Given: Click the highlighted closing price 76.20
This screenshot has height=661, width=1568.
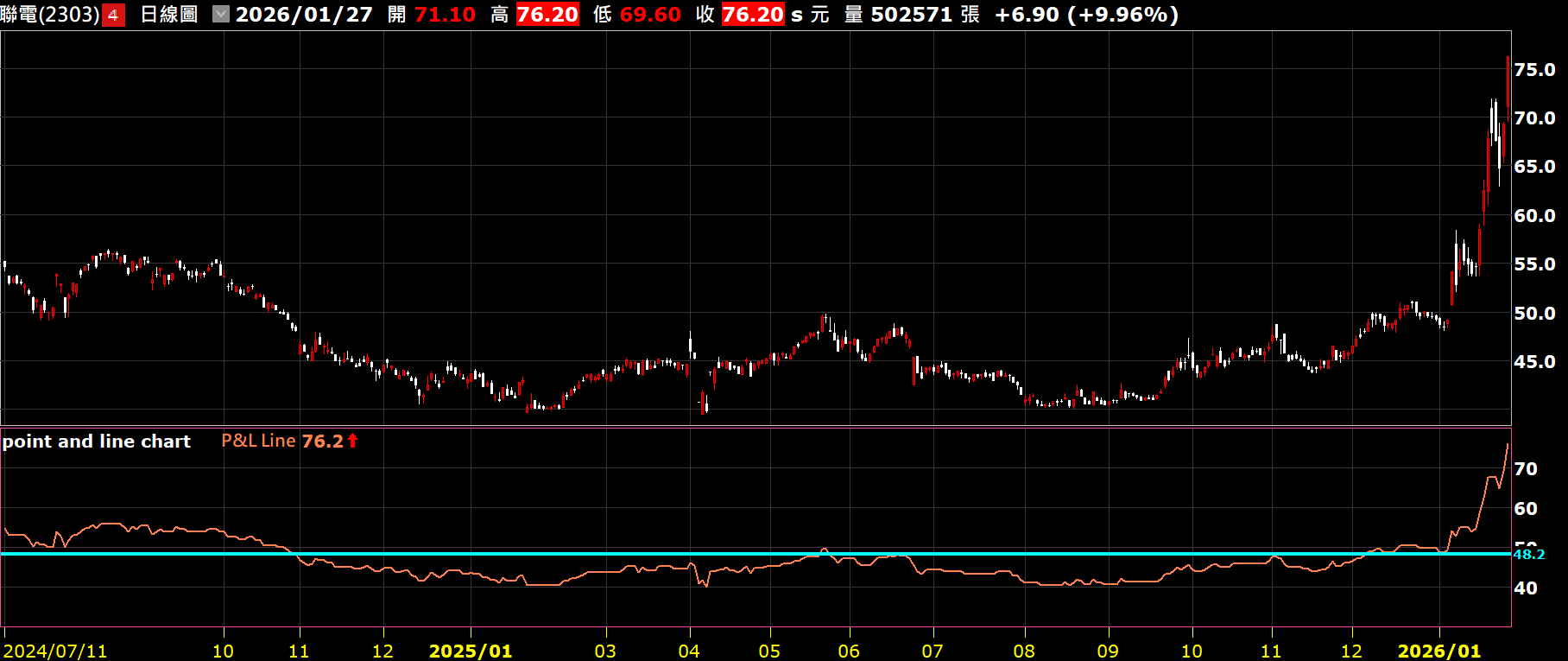Looking at the screenshot, I should [x=752, y=15].
